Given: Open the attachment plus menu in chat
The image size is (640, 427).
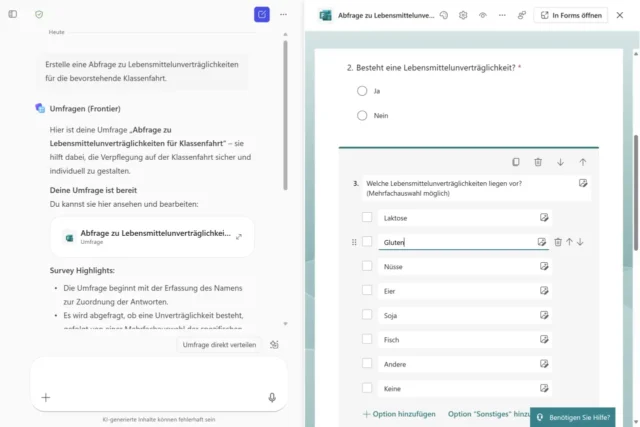Looking at the screenshot, I should pyautogui.click(x=45, y=397).
